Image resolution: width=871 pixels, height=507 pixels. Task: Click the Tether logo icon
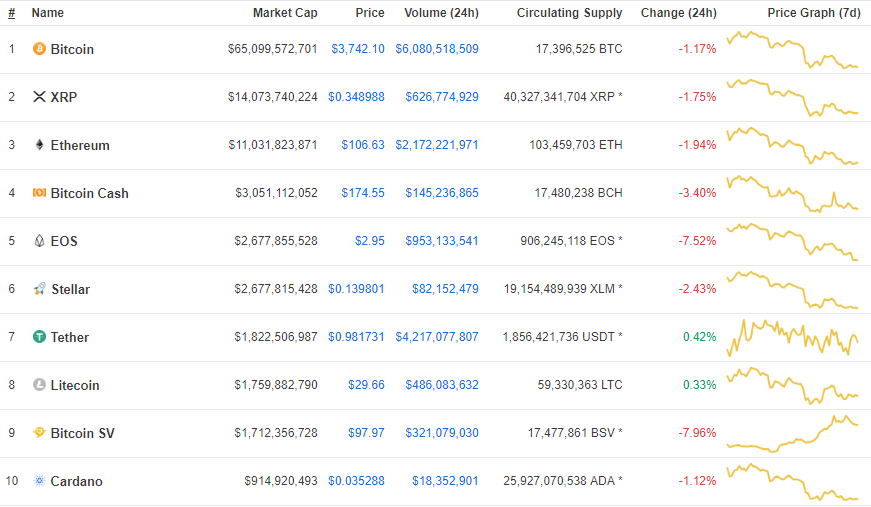pyautogui.click(x=40, y=337)
